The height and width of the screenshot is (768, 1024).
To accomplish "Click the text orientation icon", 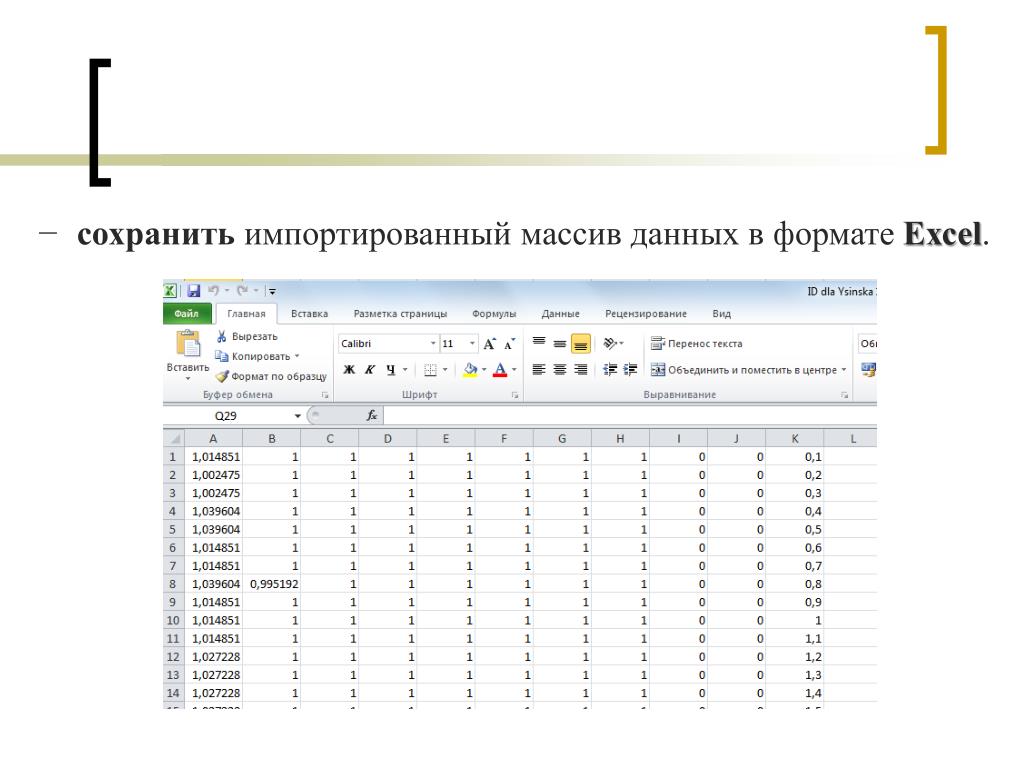I will coord(611,343).
